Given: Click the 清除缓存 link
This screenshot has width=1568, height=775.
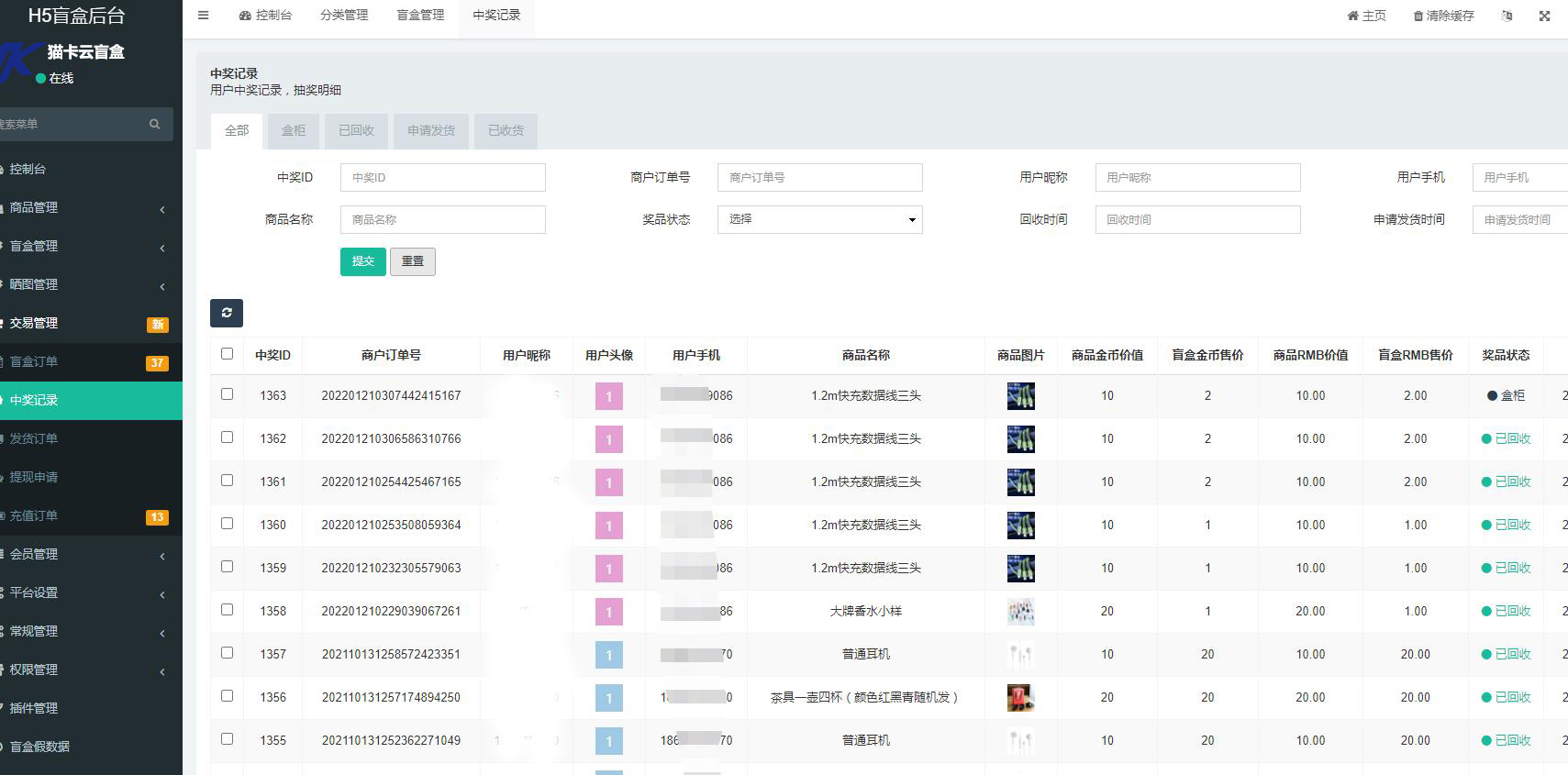Looking at the screenshot, I should pyautogui.click(x=1443, y=16).
